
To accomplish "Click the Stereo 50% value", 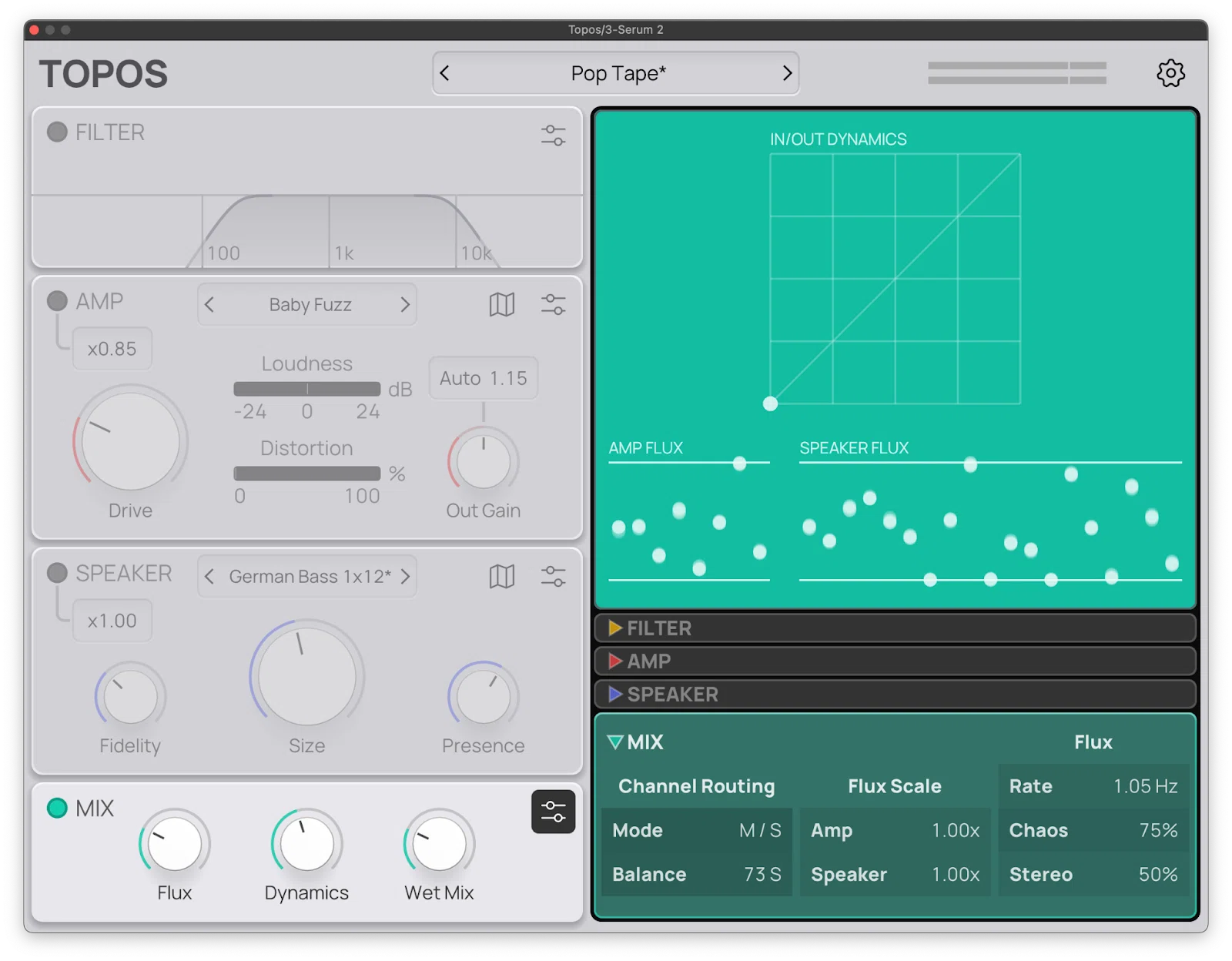I will click(1158, 875).
